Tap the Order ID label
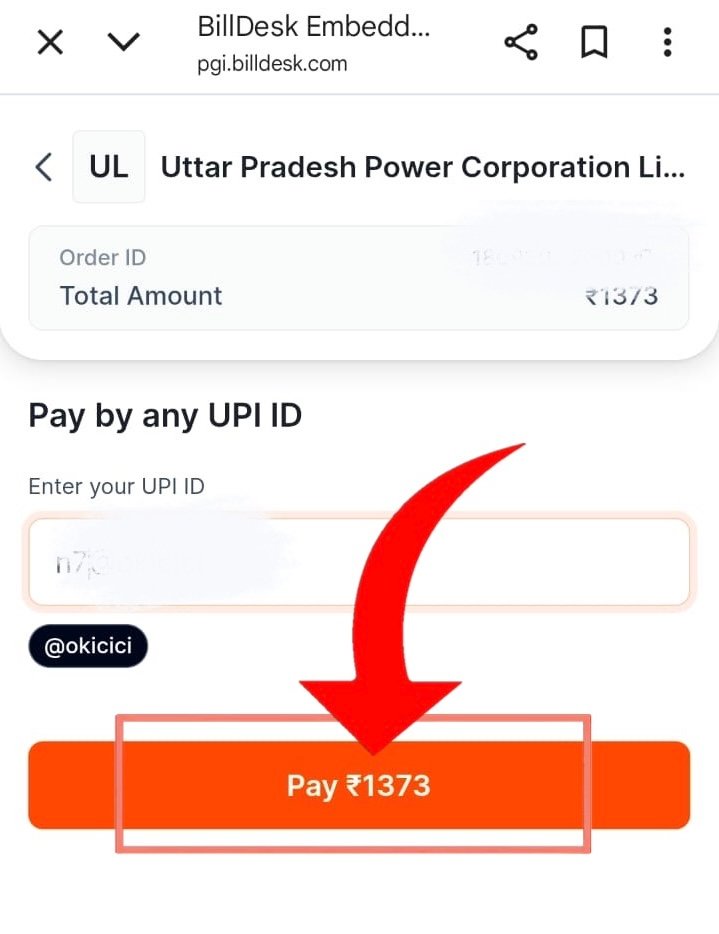The height and width of the screenshot is (934, 719). (102, 258)
